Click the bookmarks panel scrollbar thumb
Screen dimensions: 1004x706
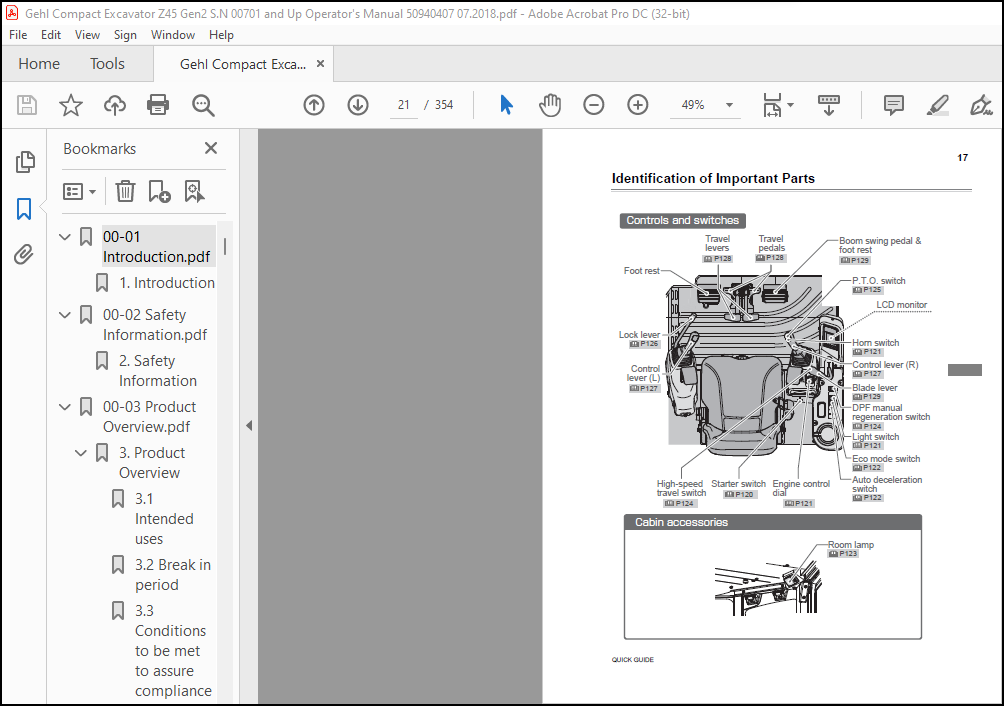click(225, 247)
